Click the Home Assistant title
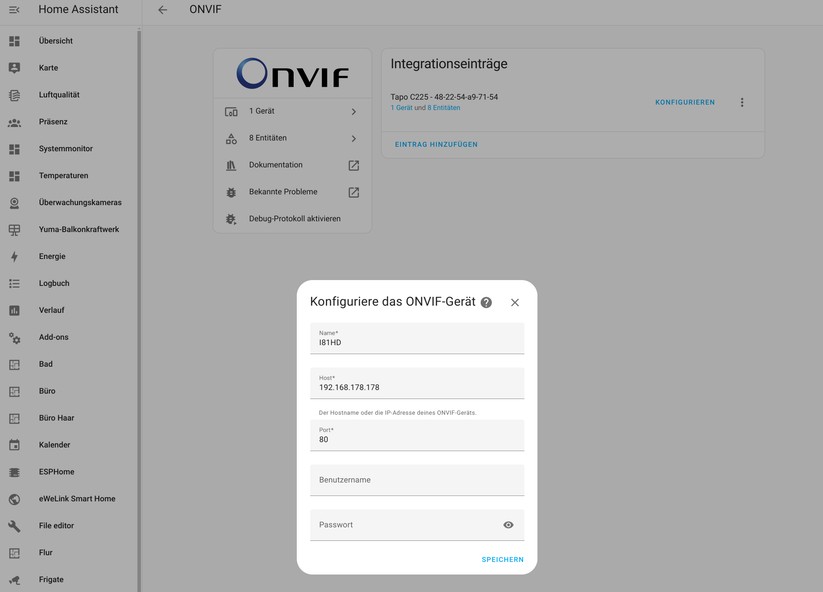 (x=78, y=9)
